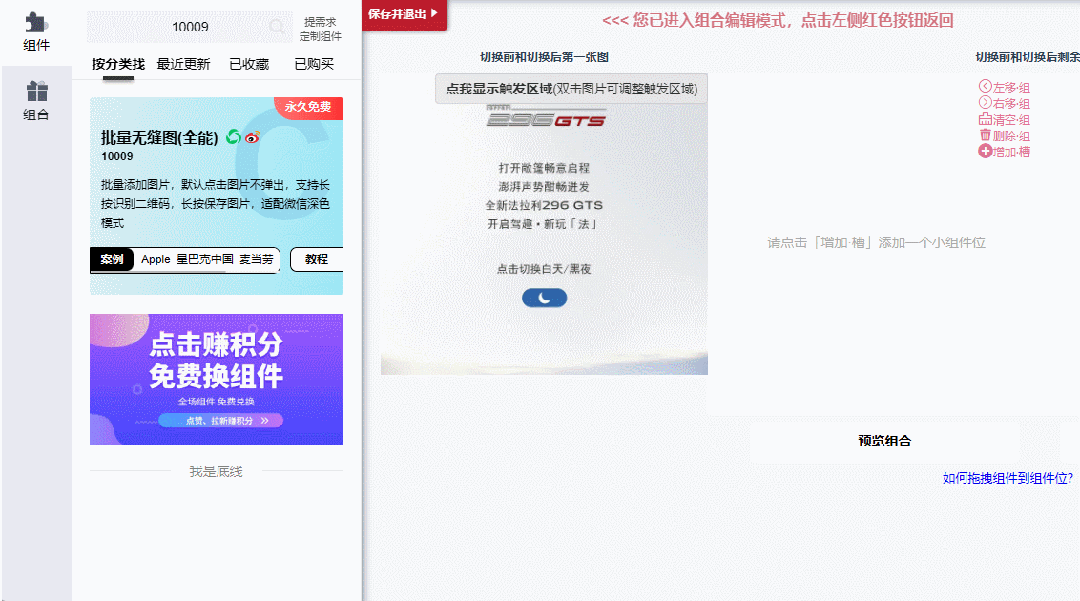Click 保存并退出 red button
This screenshot has height=601, width=1080.
pyautogui.click(x=404, y=14)
